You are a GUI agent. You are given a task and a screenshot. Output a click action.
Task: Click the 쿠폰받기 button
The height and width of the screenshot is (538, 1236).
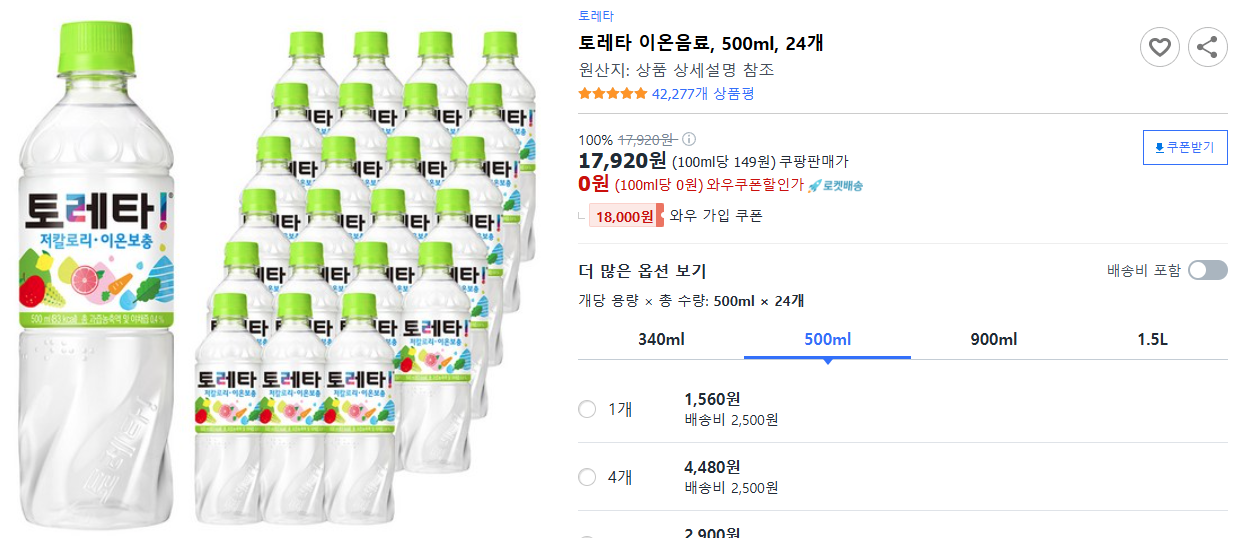pos(1185,148)
